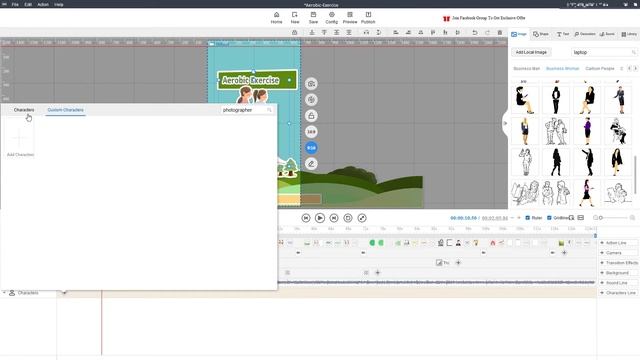Click the rotate canvas circular icon
The image size is (640, 360).
coord(311,100)
